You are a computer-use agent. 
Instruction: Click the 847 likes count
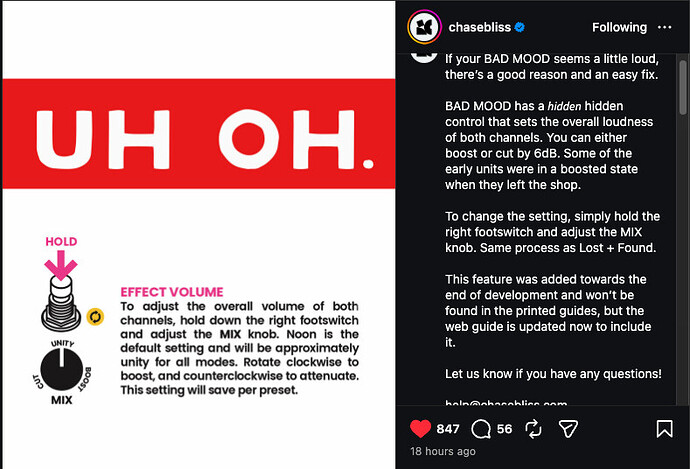pyautogui.click(x=448, y=429)
